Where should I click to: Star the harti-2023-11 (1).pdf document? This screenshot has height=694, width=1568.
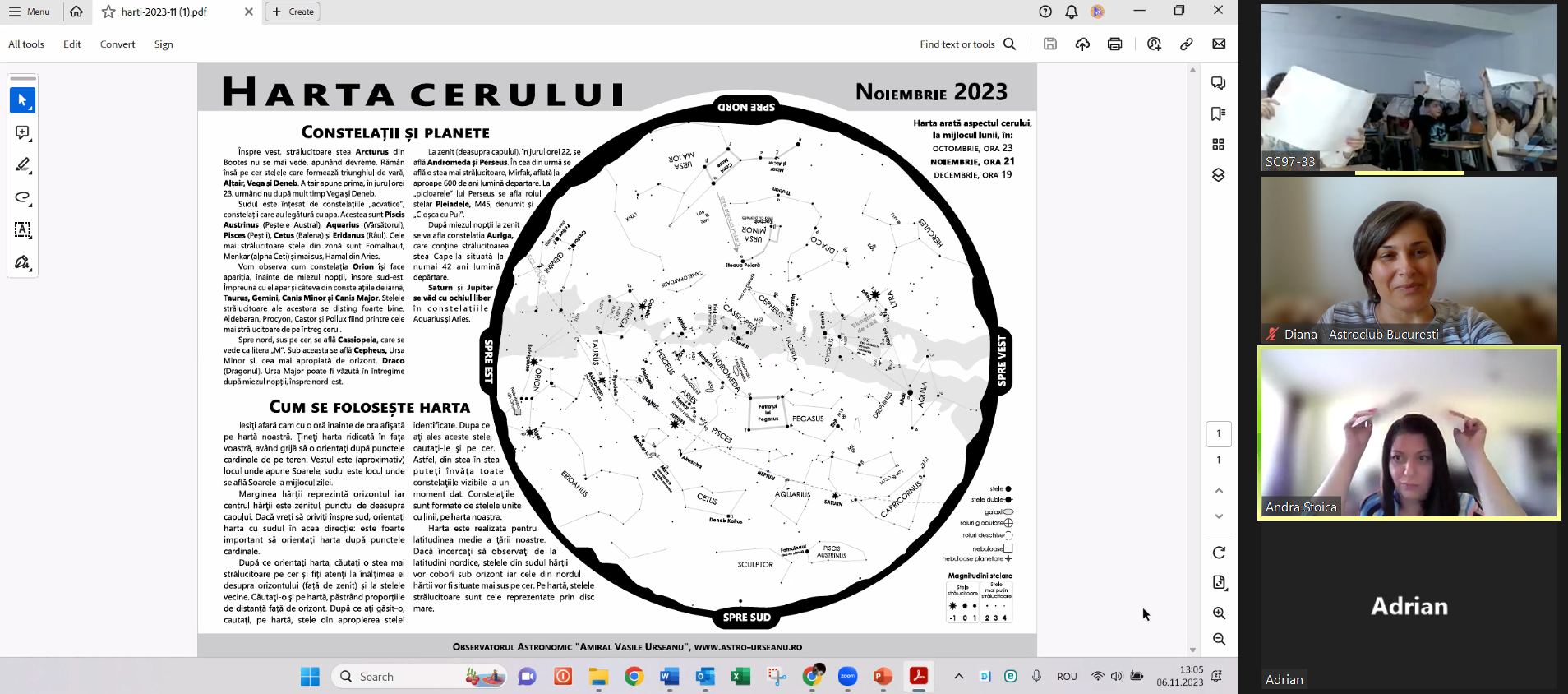(108, 12)
